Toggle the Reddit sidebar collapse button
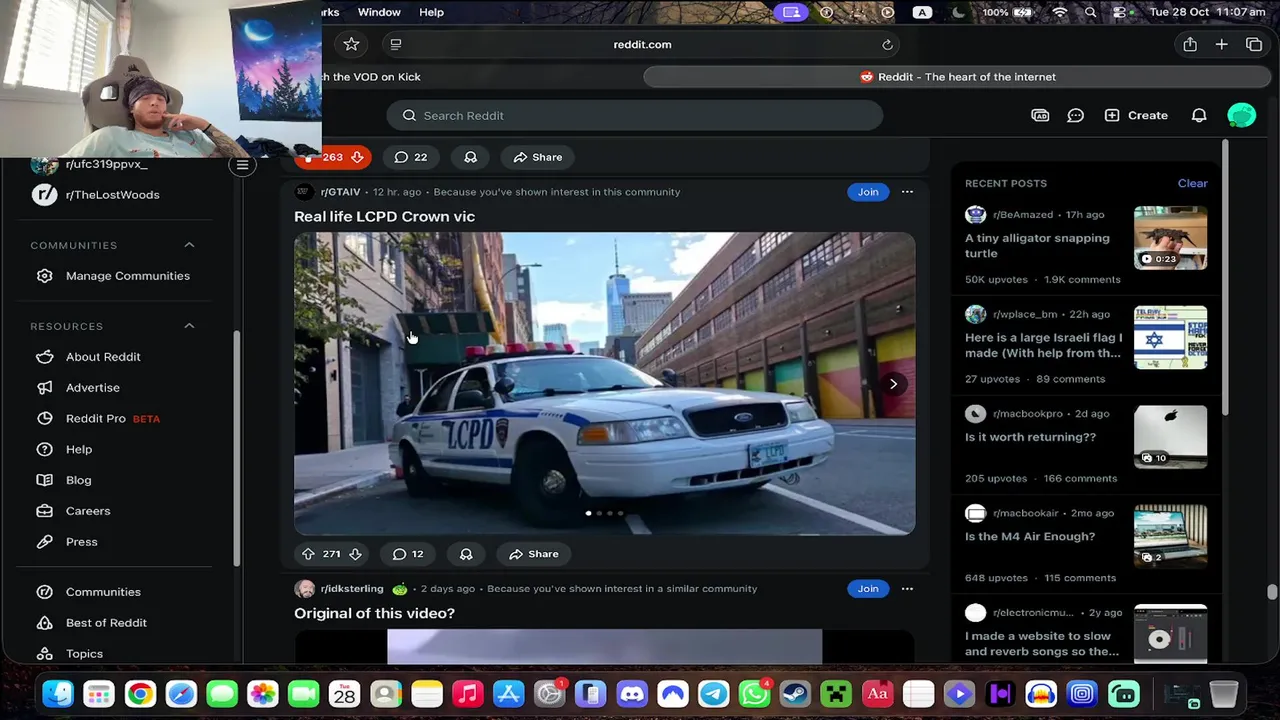Screen dimensions: 1280x720 [x=242, y=166]
